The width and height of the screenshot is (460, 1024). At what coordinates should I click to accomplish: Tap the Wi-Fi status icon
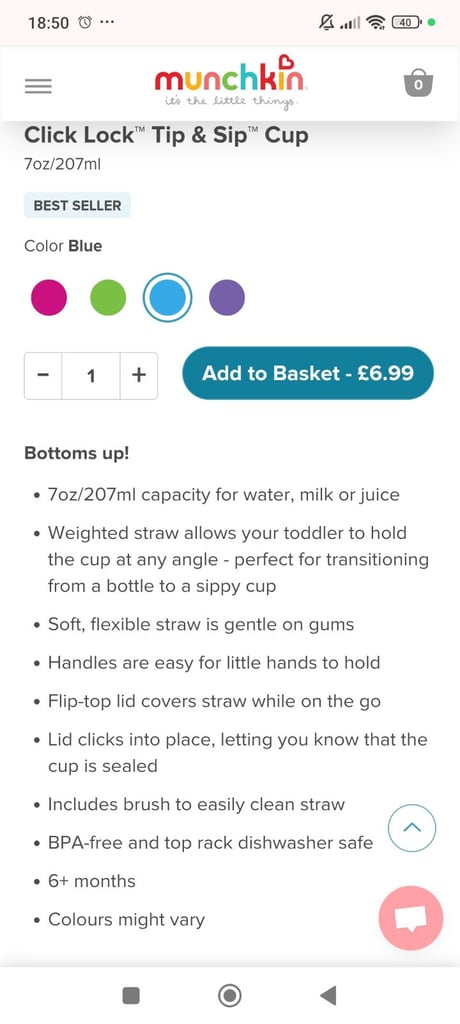click(x=375, y=23)
